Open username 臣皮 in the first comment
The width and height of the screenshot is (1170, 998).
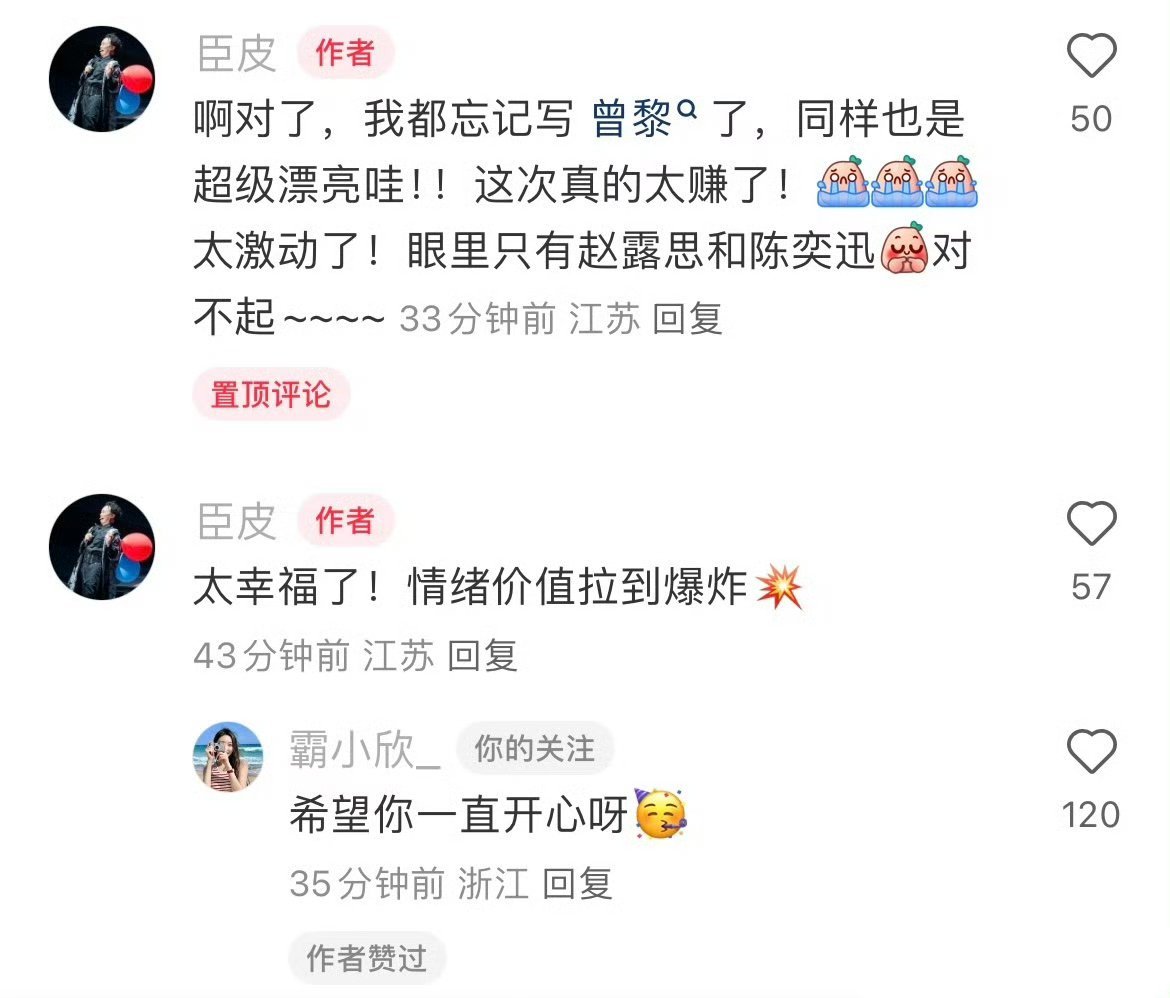click(x=237, y=54)
